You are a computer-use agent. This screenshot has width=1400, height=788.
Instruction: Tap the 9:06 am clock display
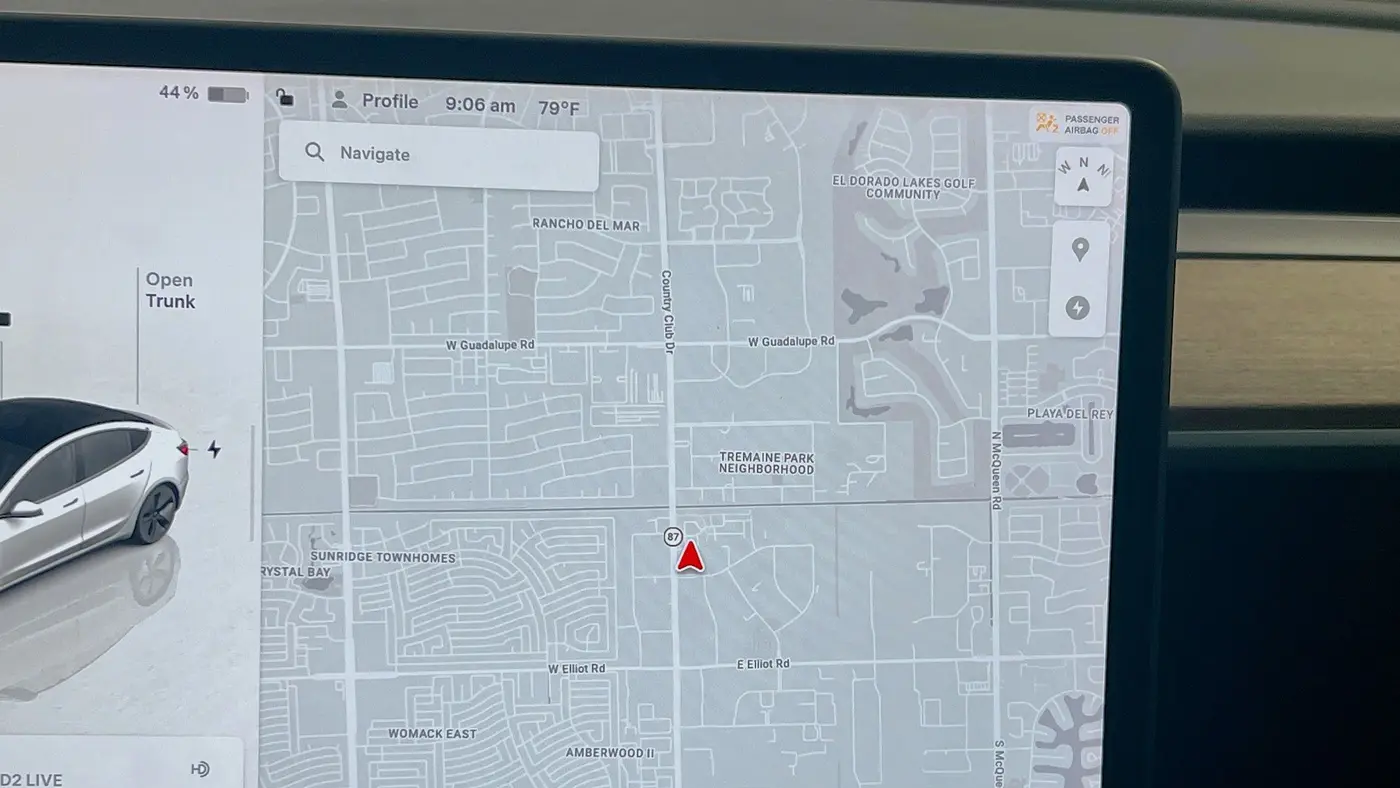(x=480, y=105)
